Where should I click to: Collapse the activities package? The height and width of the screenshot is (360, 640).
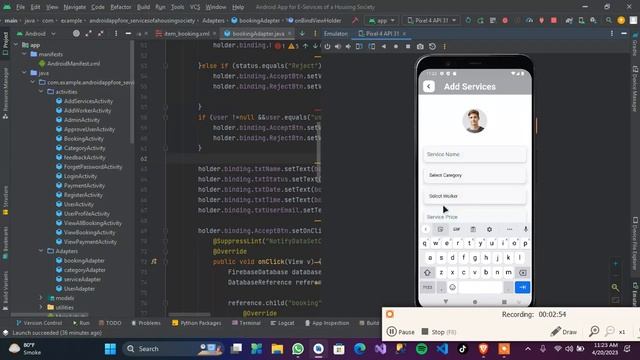coord(41,92)
